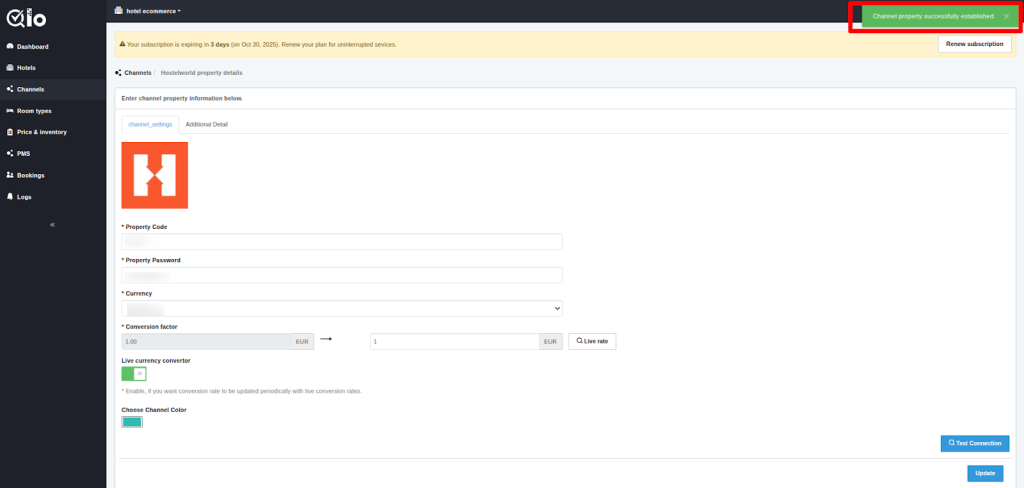Dismiss the success notification with X
1024x488 pixels.
(x=1006, y=17)
